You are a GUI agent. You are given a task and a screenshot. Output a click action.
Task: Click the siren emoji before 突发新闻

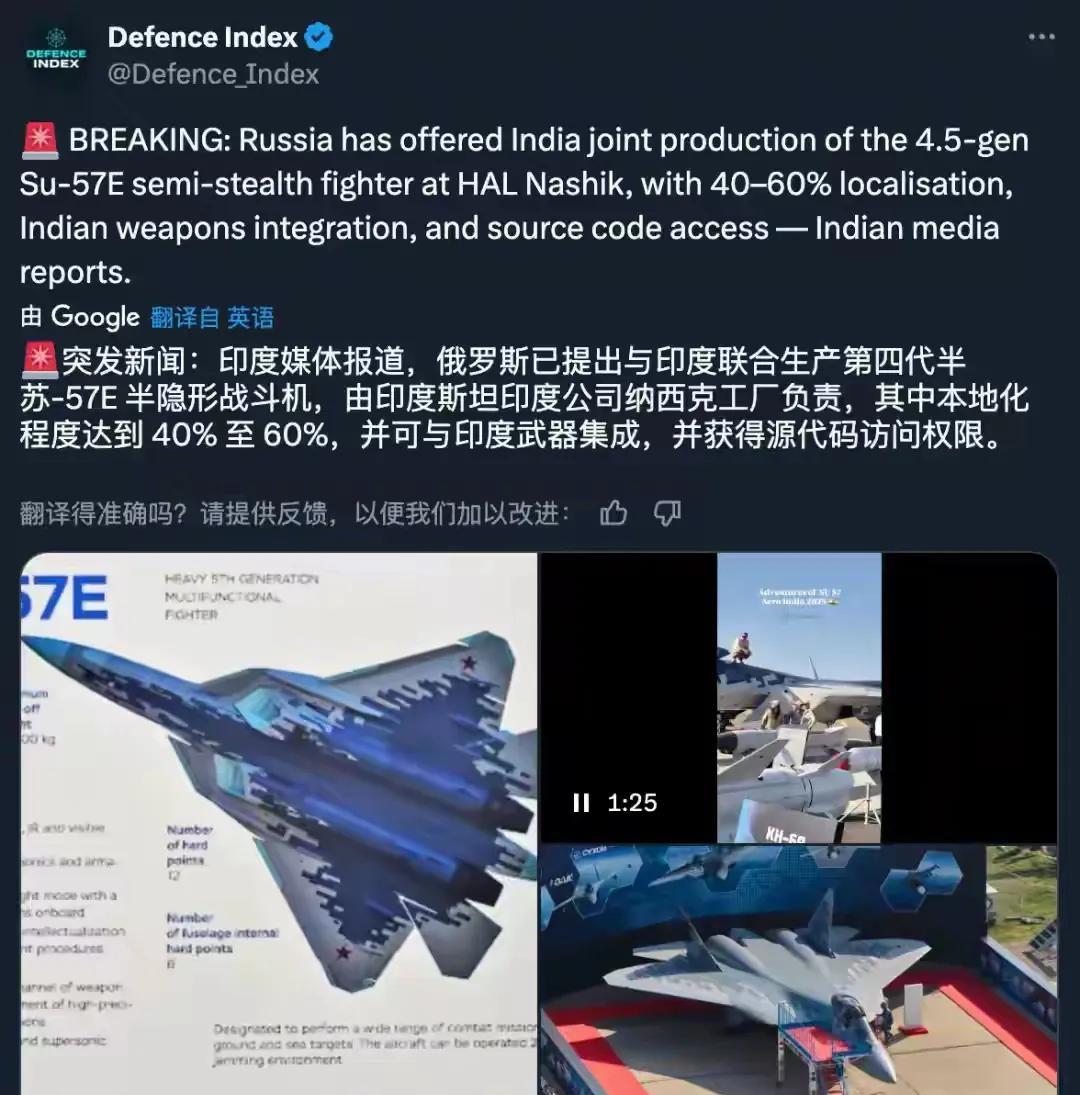pyautogui.click(x=40, y=360)
